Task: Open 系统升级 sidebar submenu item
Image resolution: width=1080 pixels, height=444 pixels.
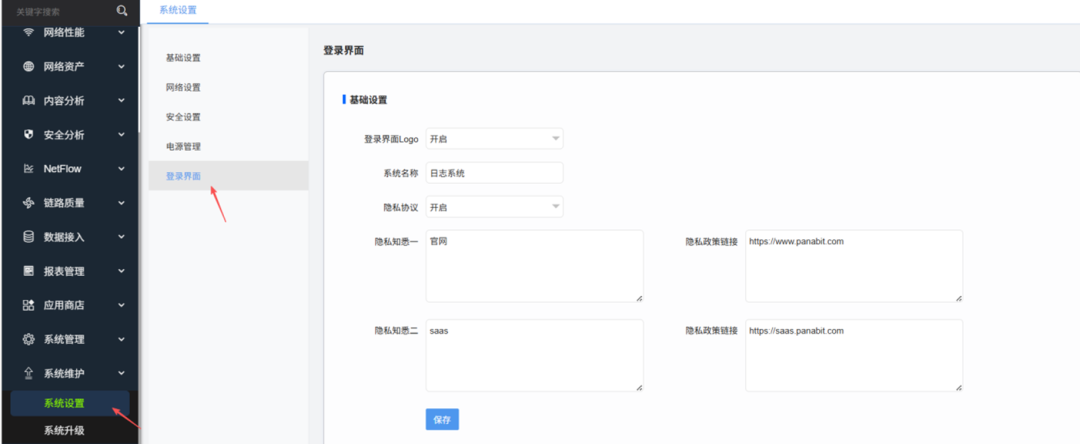Action: (x=64, y=431)
